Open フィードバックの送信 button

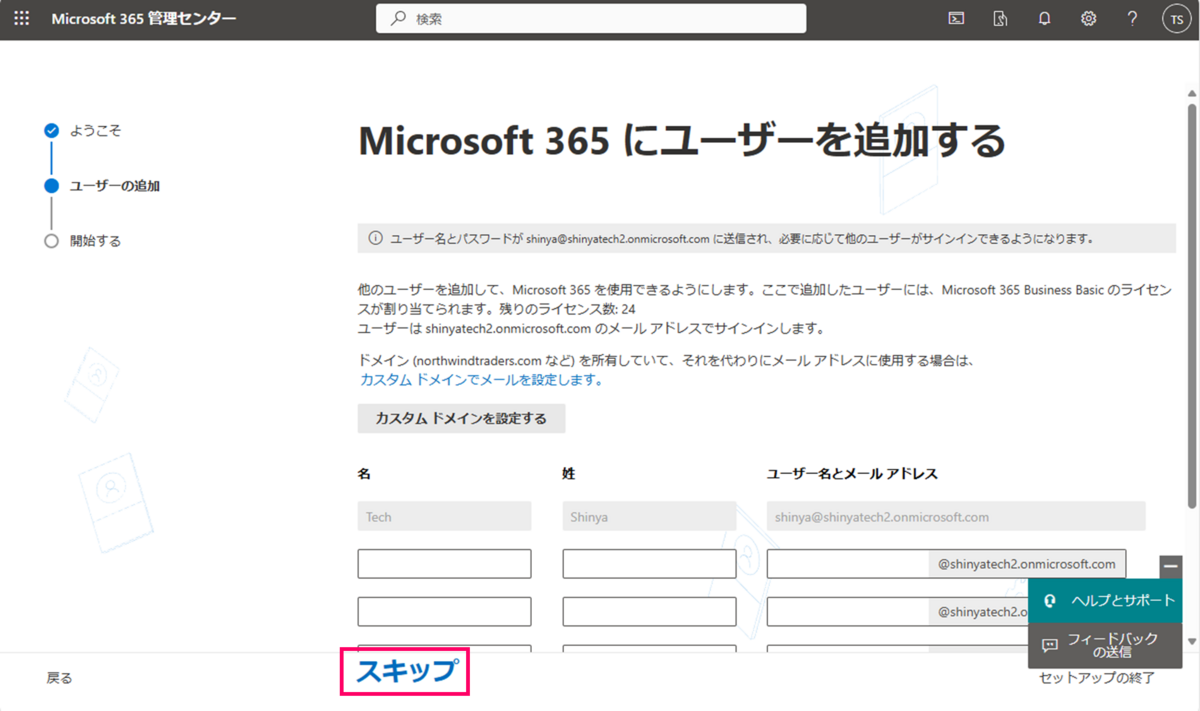tap(1105, 646)
